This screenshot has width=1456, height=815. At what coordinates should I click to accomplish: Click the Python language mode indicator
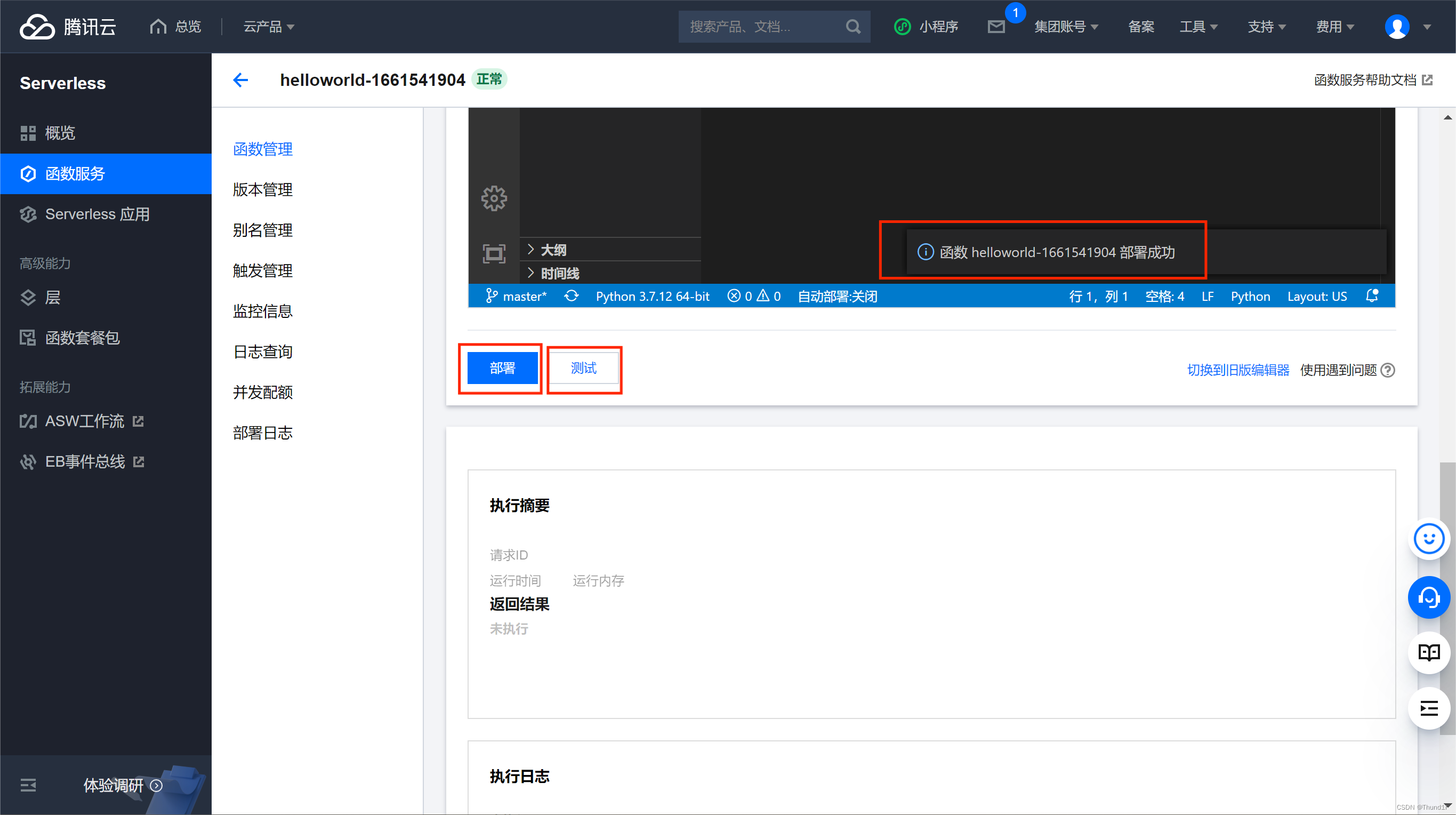(1250, 296)
